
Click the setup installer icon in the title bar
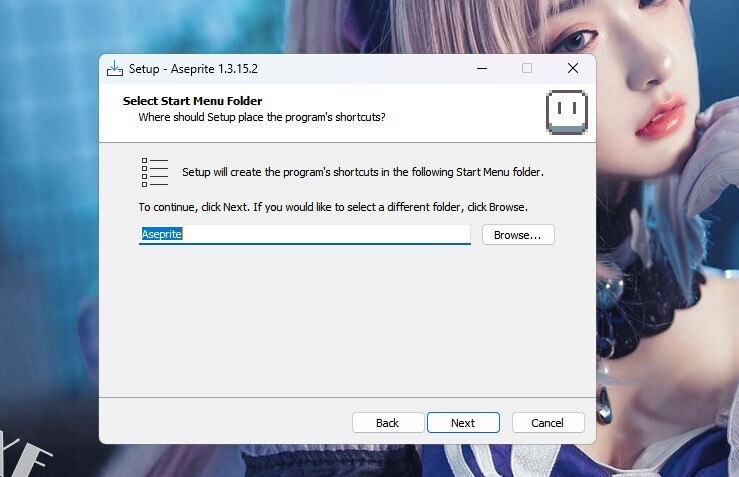(x=115, y=68)
